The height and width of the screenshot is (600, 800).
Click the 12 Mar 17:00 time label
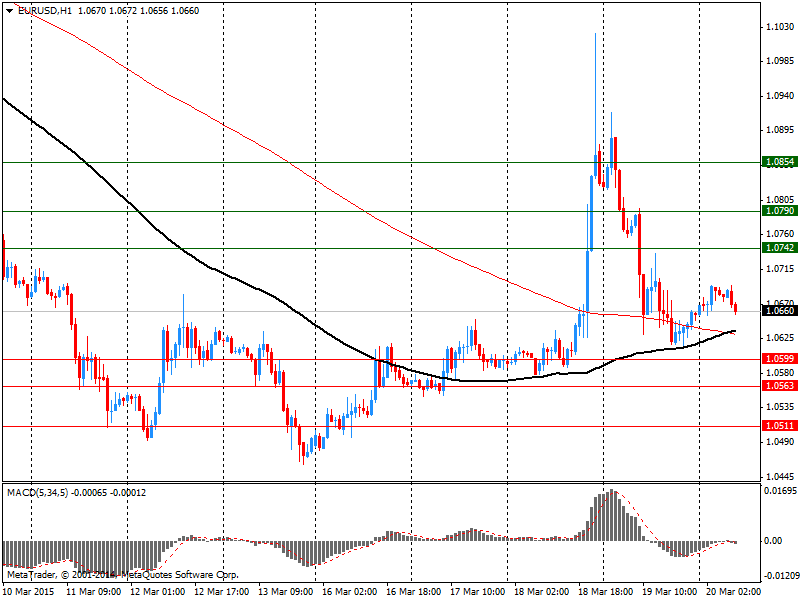(222, 592)
